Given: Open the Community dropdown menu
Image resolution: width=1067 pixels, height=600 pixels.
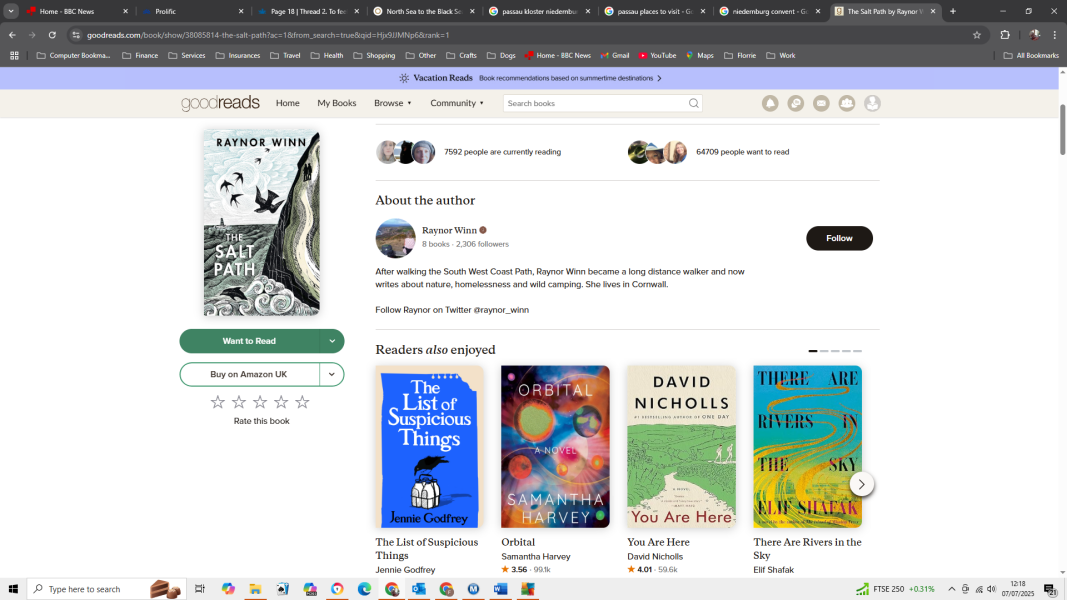Looking at the screenshot, I should pos(457,103).
